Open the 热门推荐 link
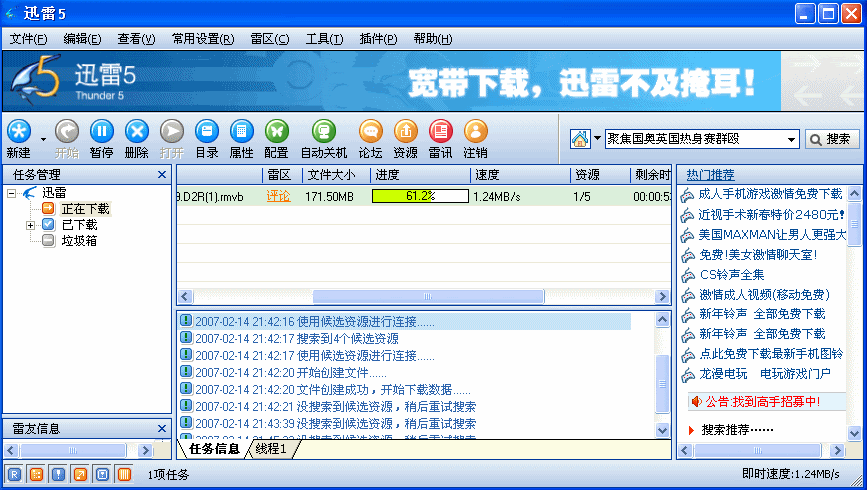 (x=711, y=175)
